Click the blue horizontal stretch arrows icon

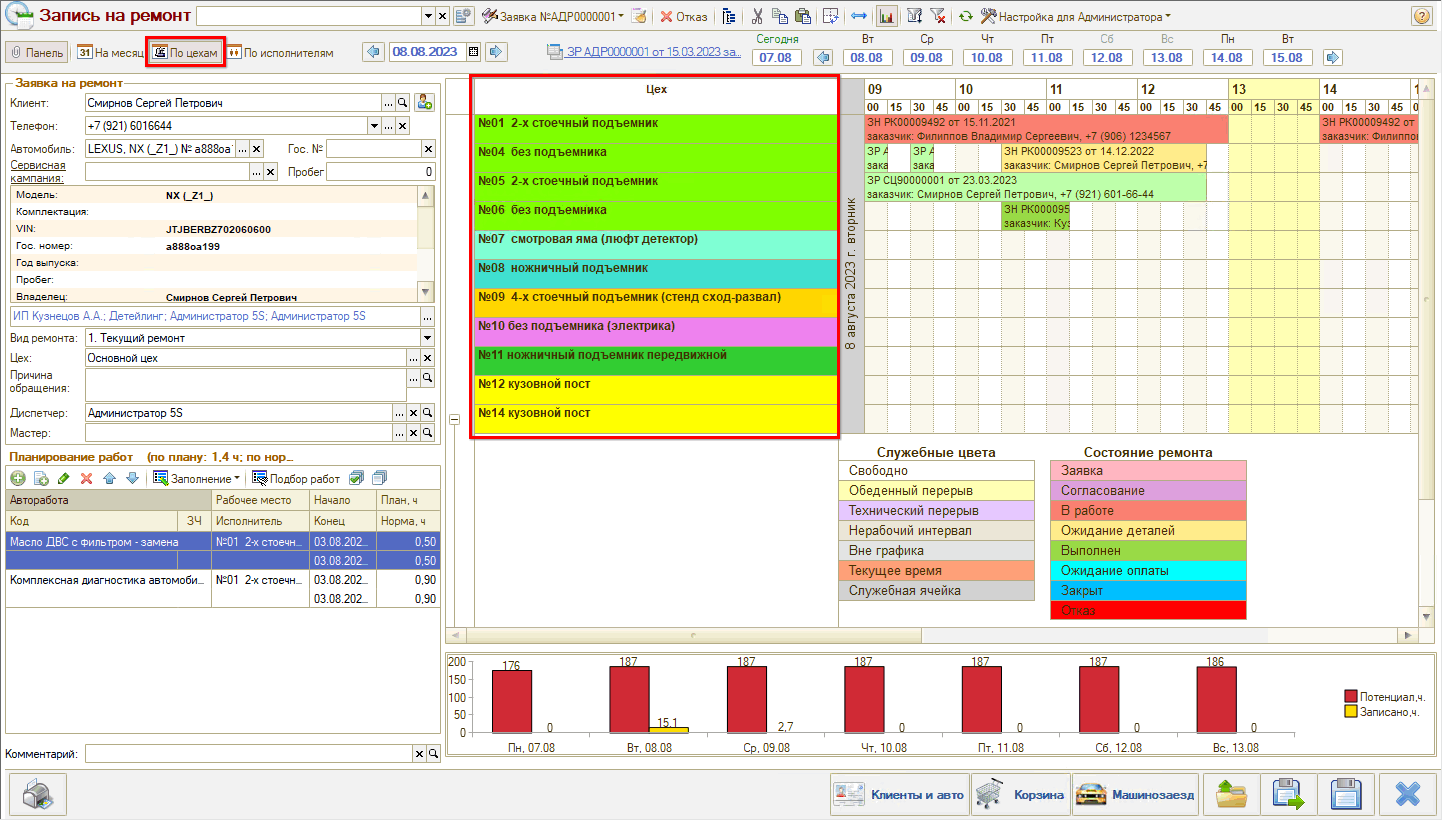click(x=858, y=16)
